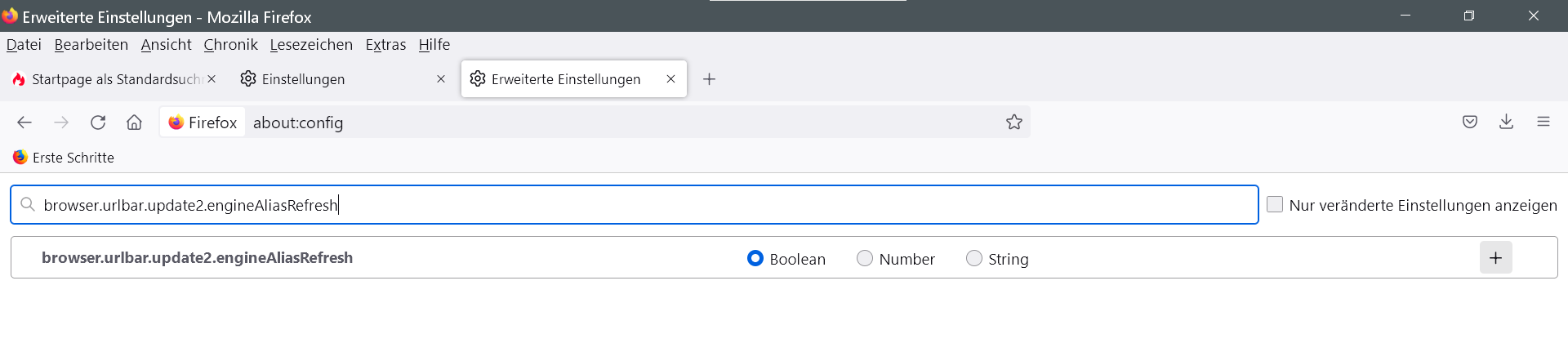
Task: Open the Firefox hamburger menu
Action: point(1543,123)
